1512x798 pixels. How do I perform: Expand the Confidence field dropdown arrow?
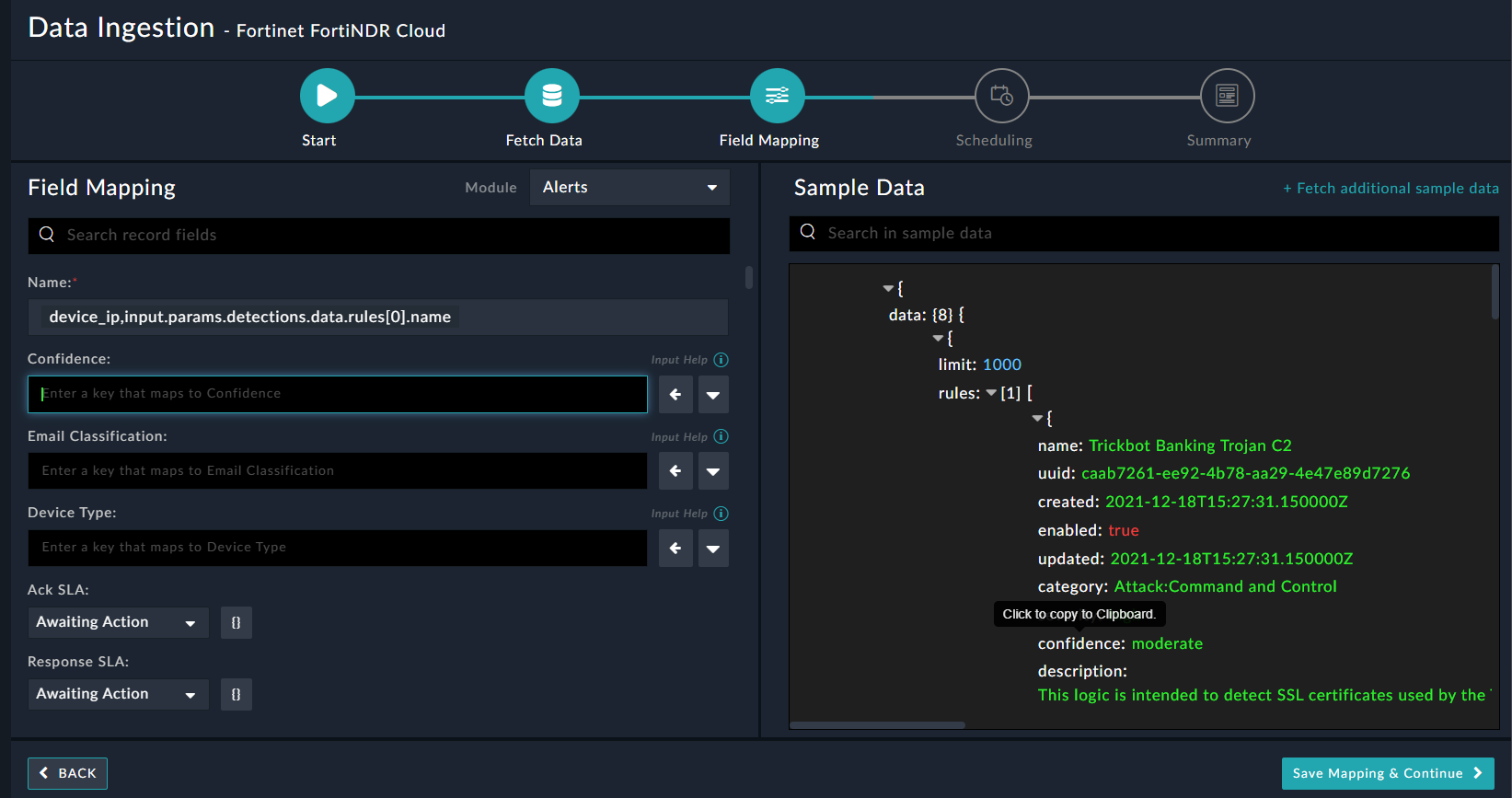tap(713, 395)
